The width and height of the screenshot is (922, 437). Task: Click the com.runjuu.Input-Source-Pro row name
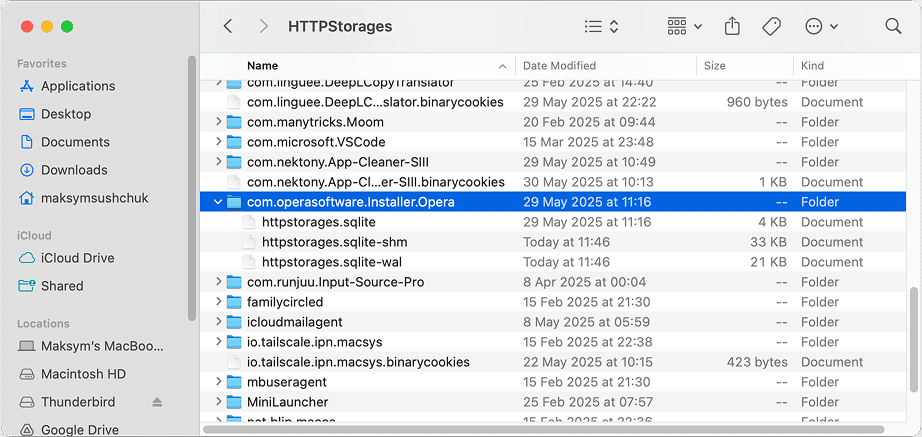[336, 282]
